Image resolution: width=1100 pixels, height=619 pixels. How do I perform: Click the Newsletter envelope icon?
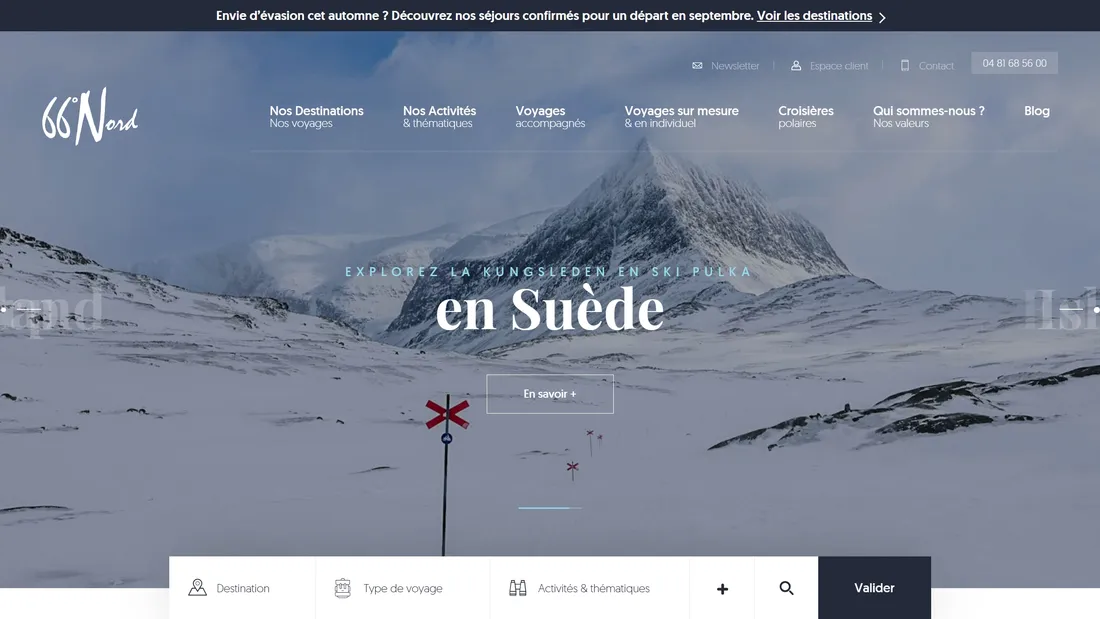pos(697,65)
